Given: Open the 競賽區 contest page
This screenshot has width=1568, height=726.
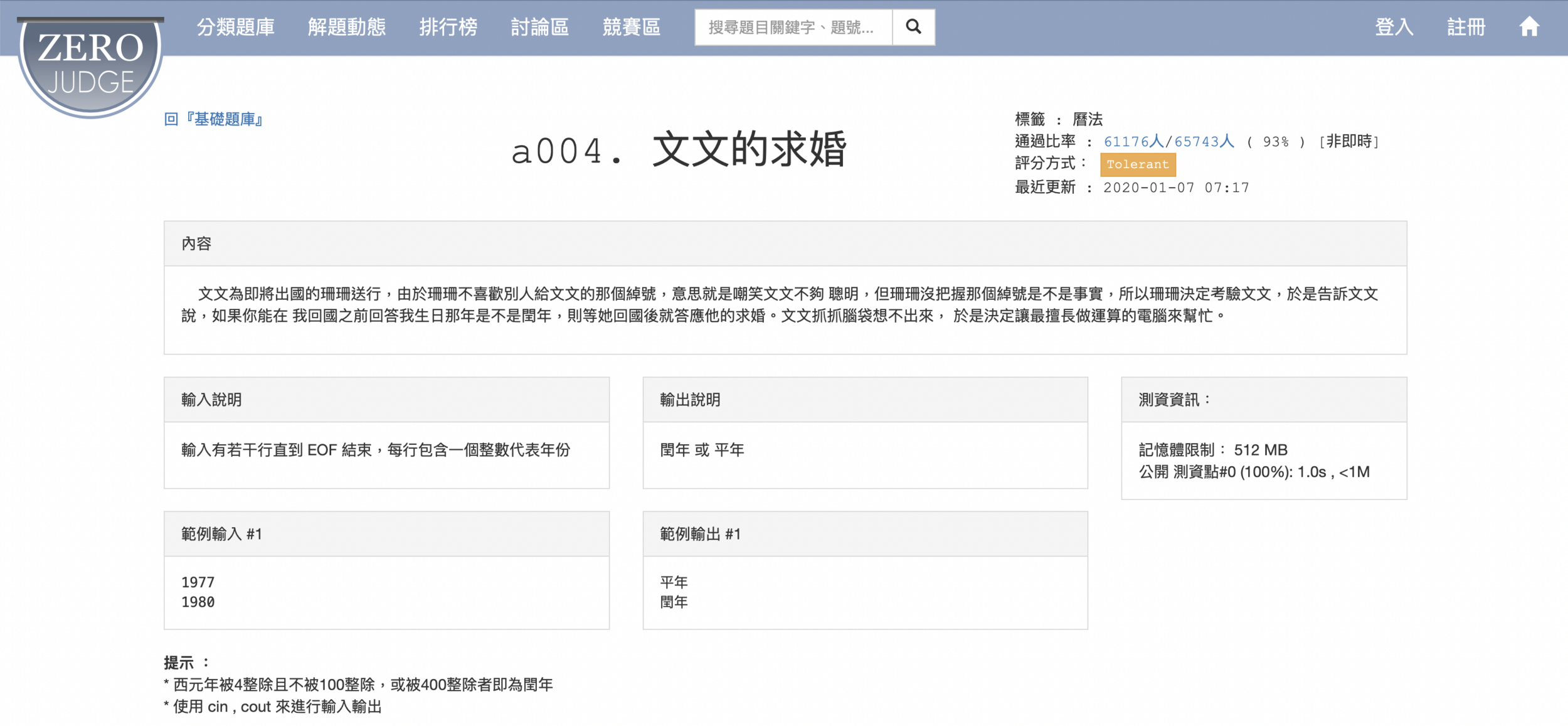Looking at the screenshot, I should pyautogui.click(x=631, y=27).
